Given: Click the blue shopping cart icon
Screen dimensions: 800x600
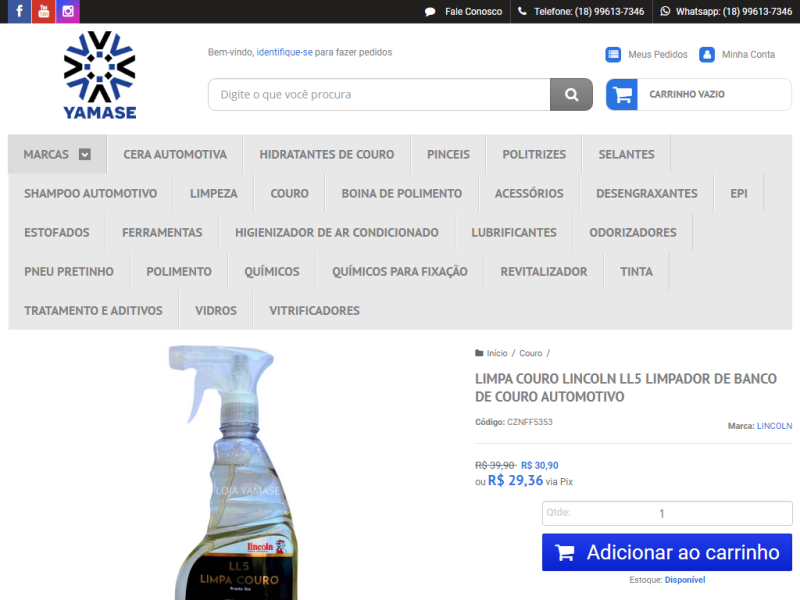Looking at the screenshot, I should pos(622,94).
